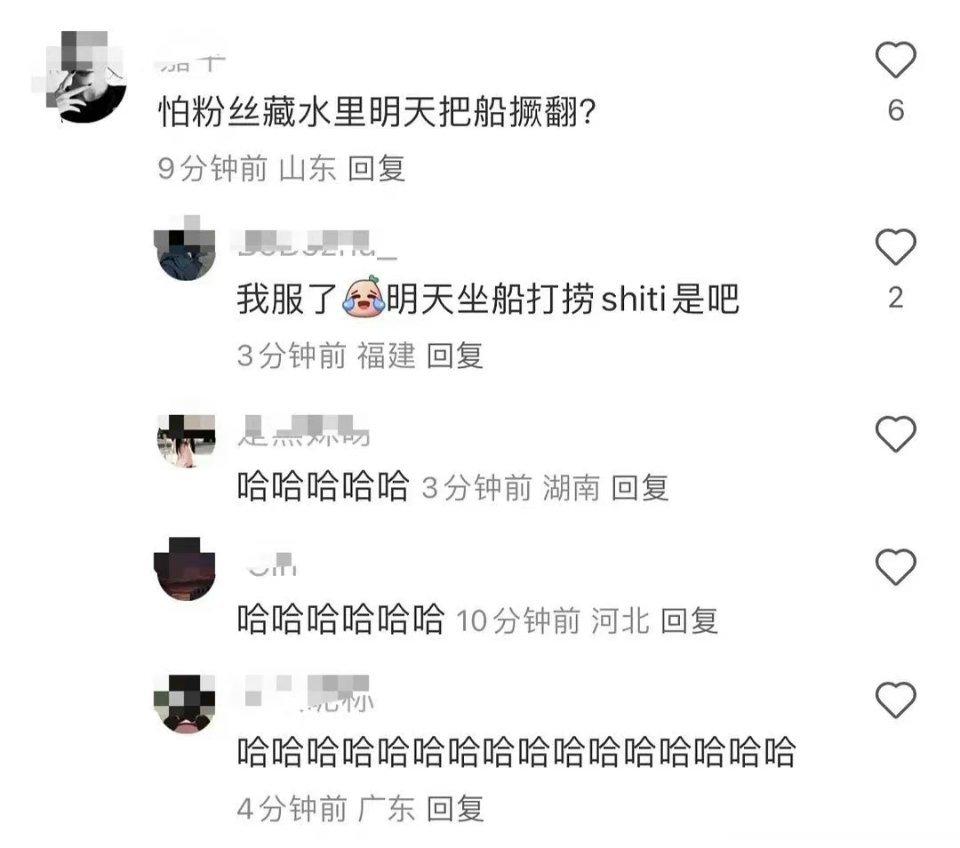Tap the heart on the Hebei reply
This screenshot has height=848, width=960.
pos(896,566)
